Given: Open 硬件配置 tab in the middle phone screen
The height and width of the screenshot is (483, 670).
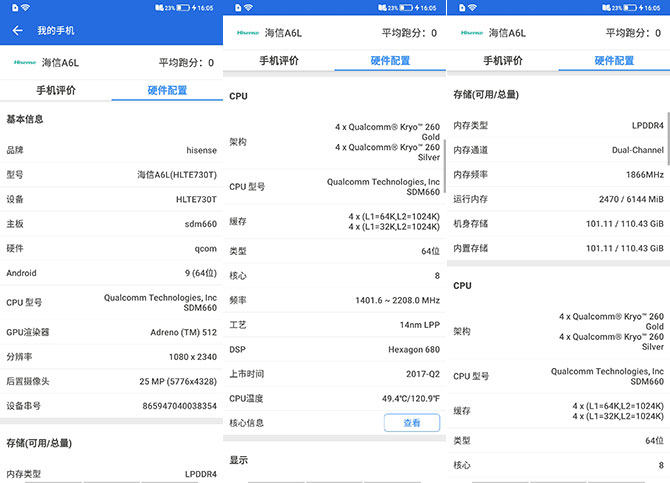Looking at the screenshot, I should pyautogui.click(x=390, y=61).
